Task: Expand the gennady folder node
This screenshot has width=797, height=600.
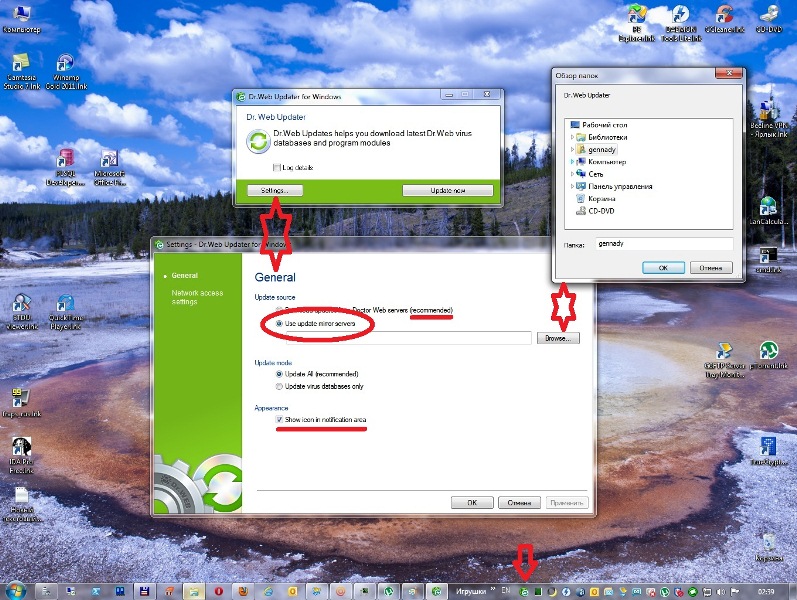Action: pyautogui.click(x=571, y=149)
